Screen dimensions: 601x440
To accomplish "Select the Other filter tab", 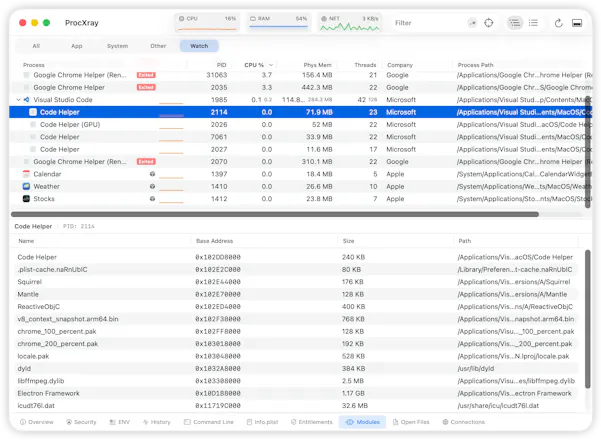I will (x=158, y=46).
